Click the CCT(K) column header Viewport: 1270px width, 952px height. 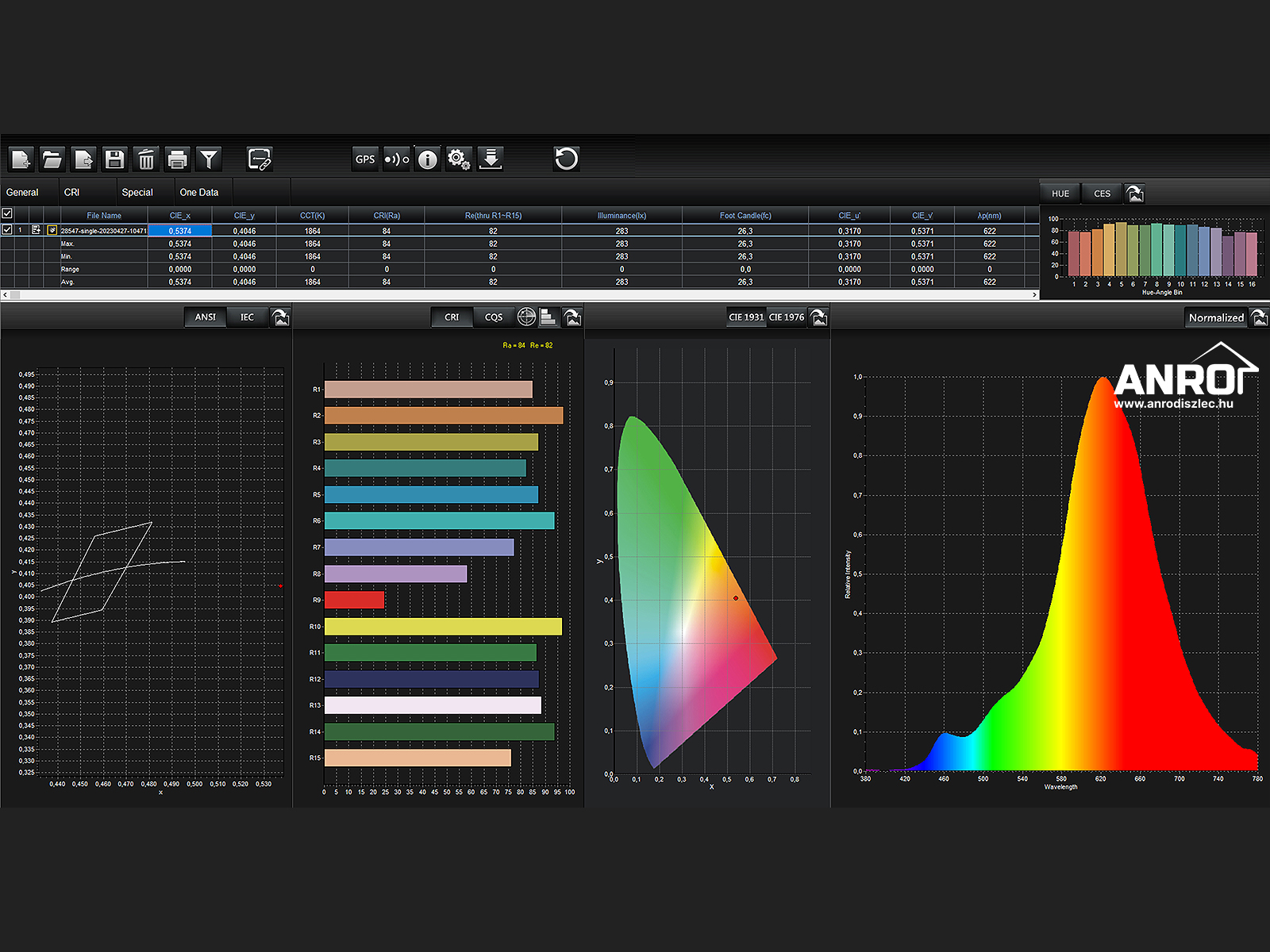313,215
